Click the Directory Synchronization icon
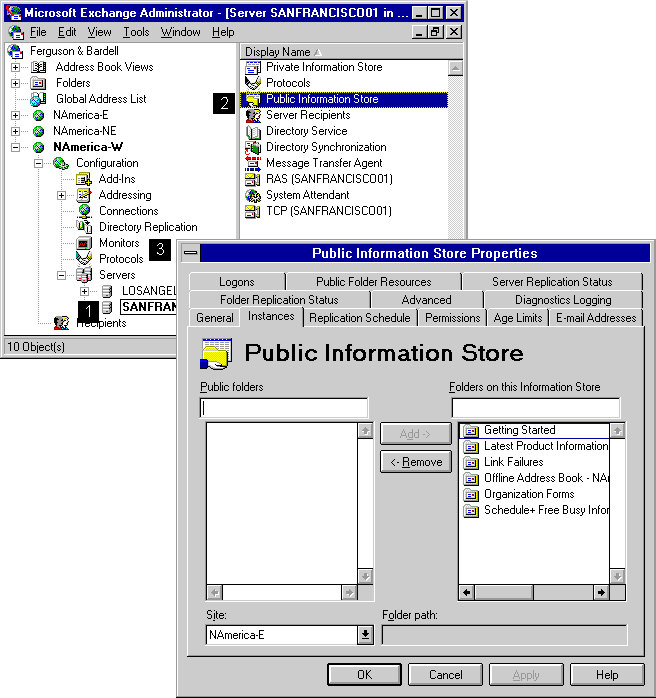 [x=253, y=147]
